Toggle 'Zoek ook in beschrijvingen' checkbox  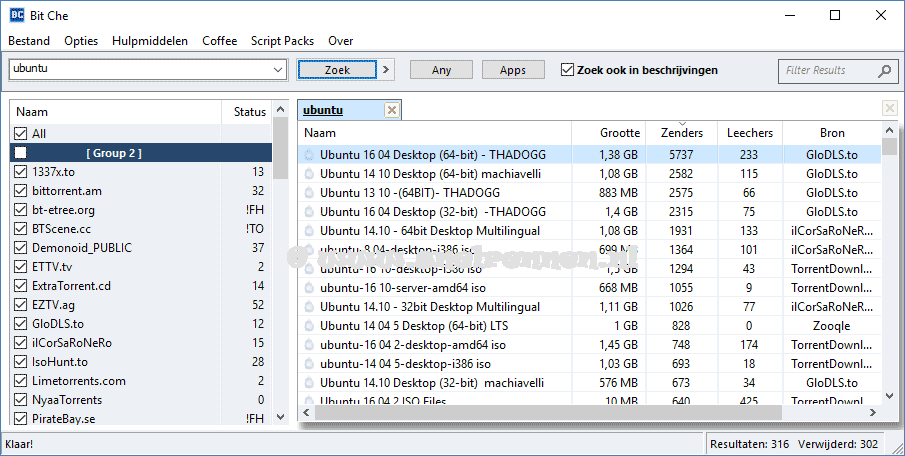pos(567,70)
